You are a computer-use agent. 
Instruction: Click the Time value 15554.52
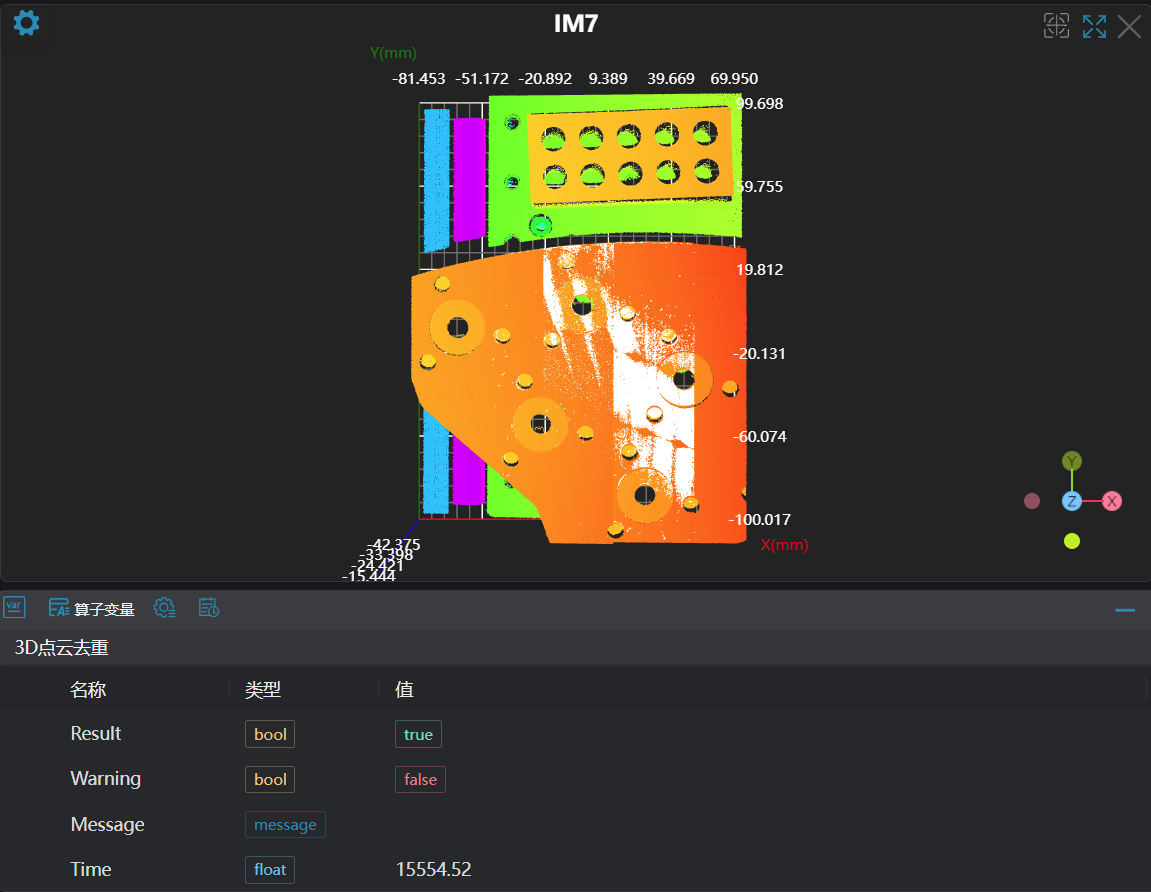pyautogui.click(x=433, y=869)
